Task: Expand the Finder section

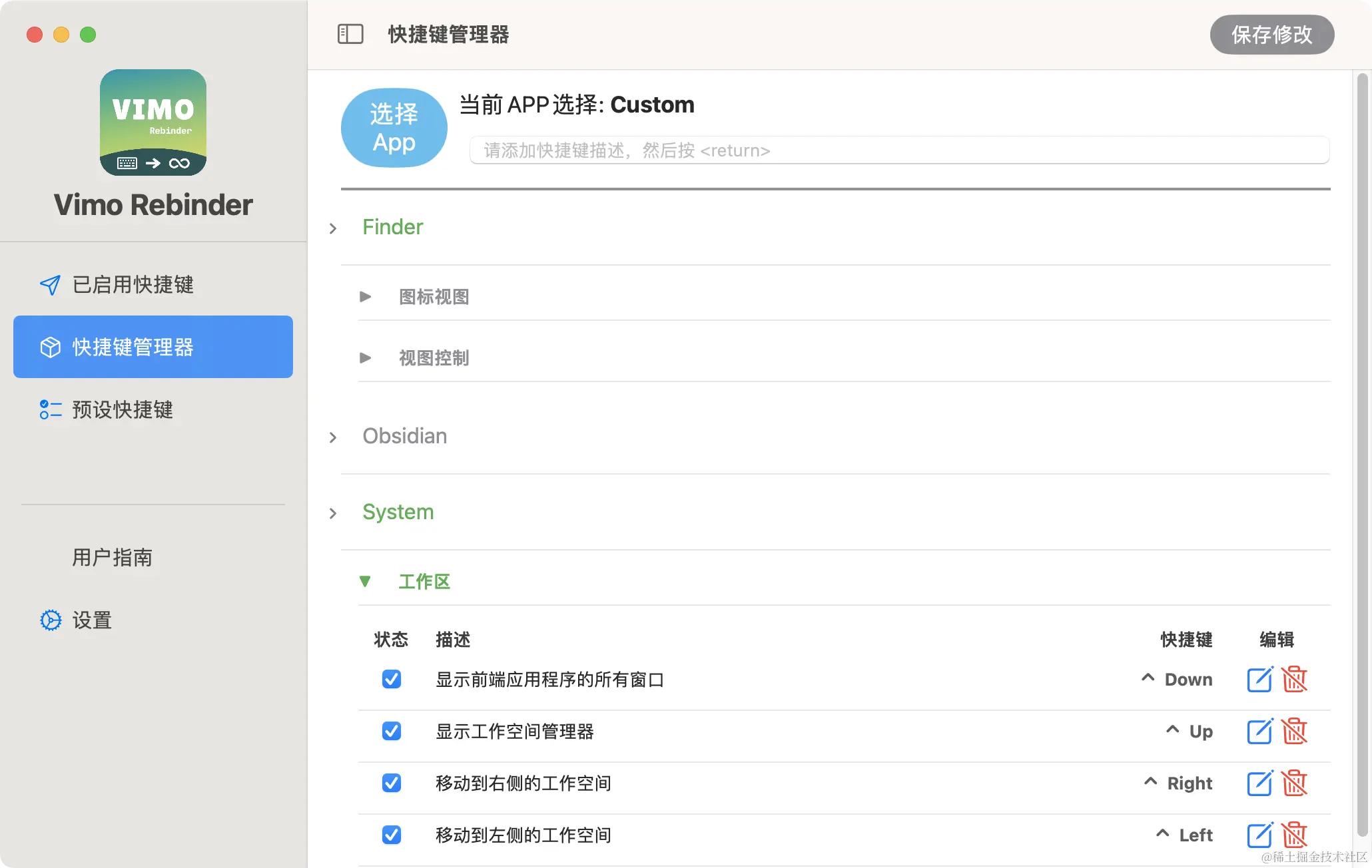Action: click(333, 228)
